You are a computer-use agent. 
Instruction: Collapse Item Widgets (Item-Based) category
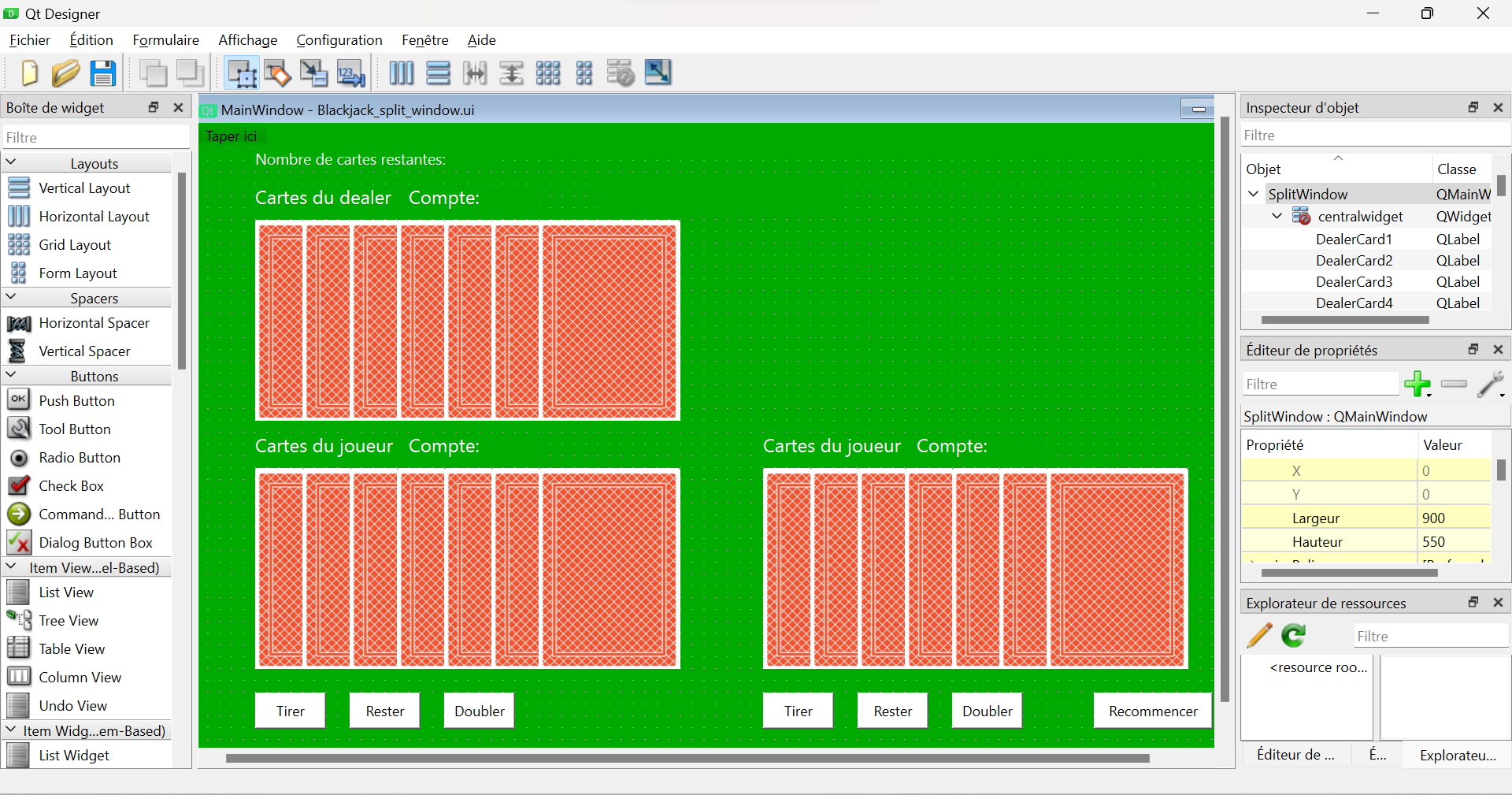coord(12,730)
